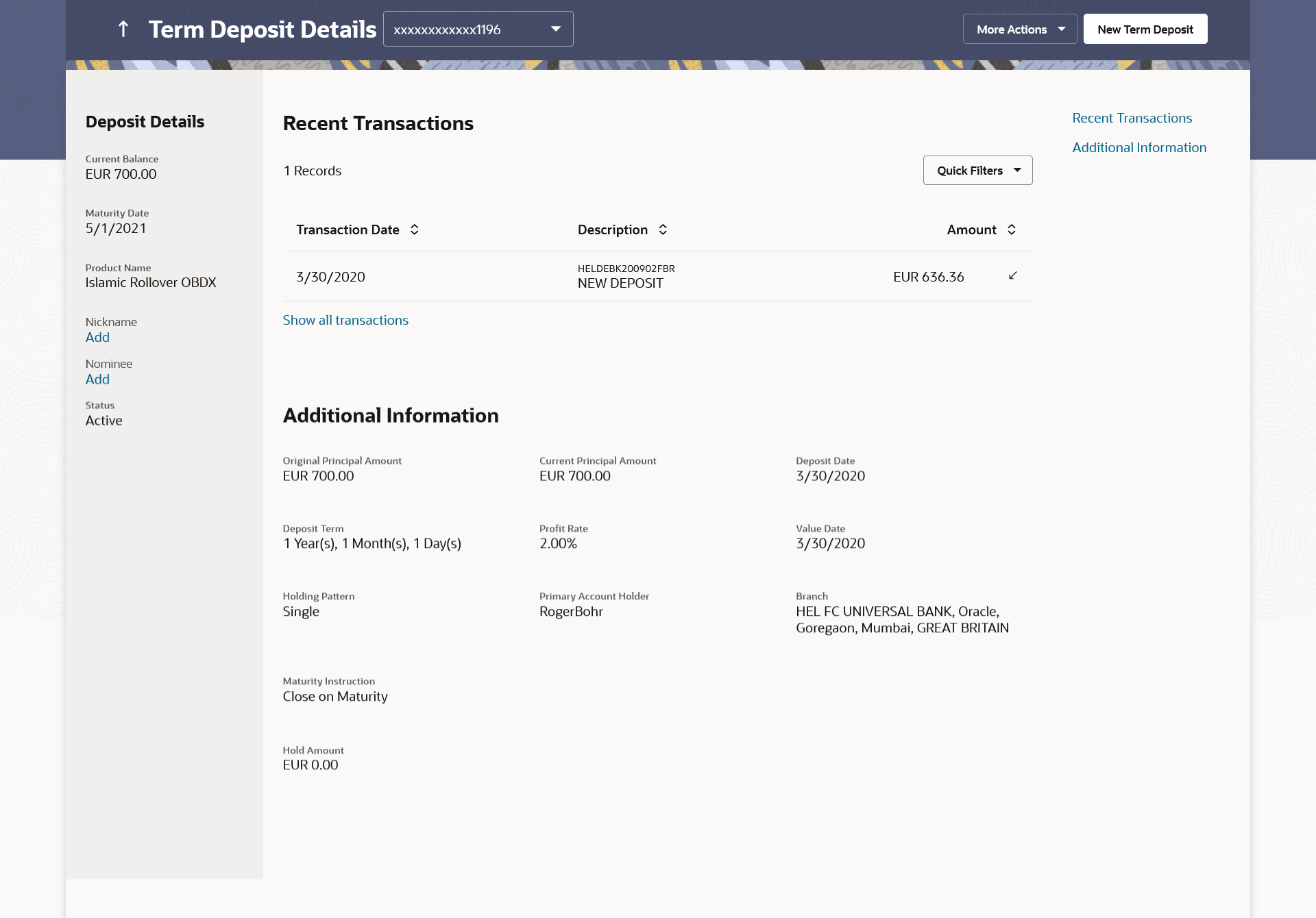Click the Description column header
Image resolution: width=1316 pixels, height=918 pixels.
(612, 229)
